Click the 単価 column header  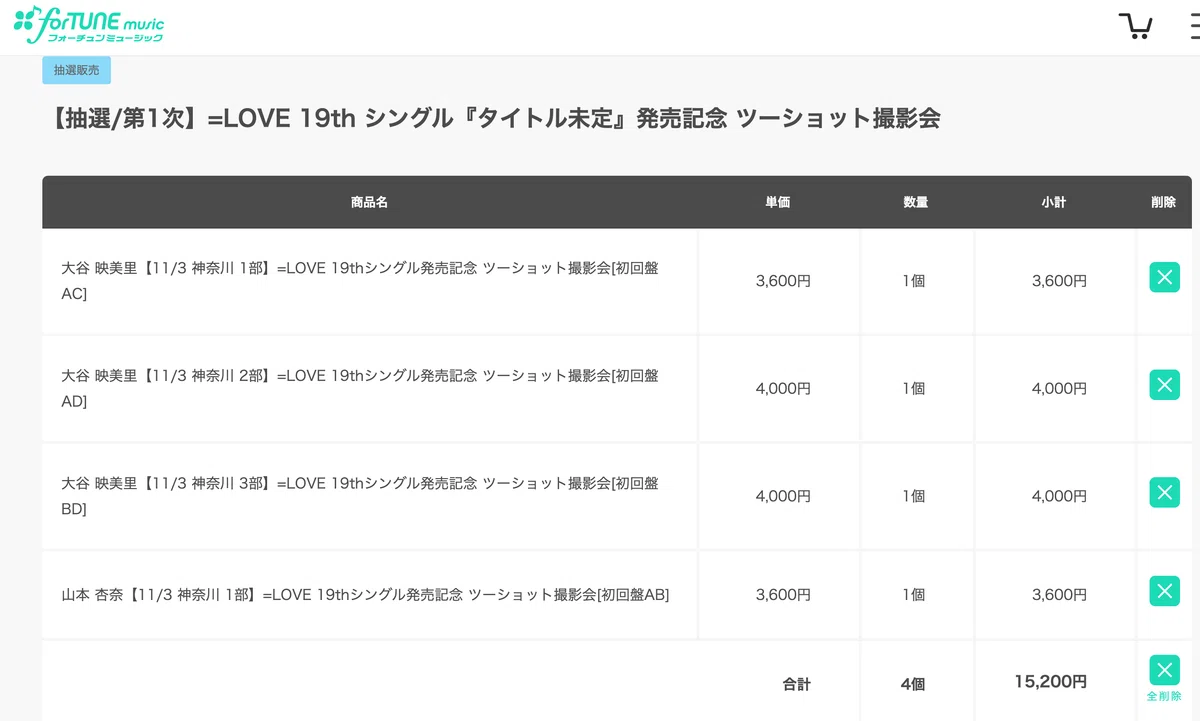tap(778, 202)
